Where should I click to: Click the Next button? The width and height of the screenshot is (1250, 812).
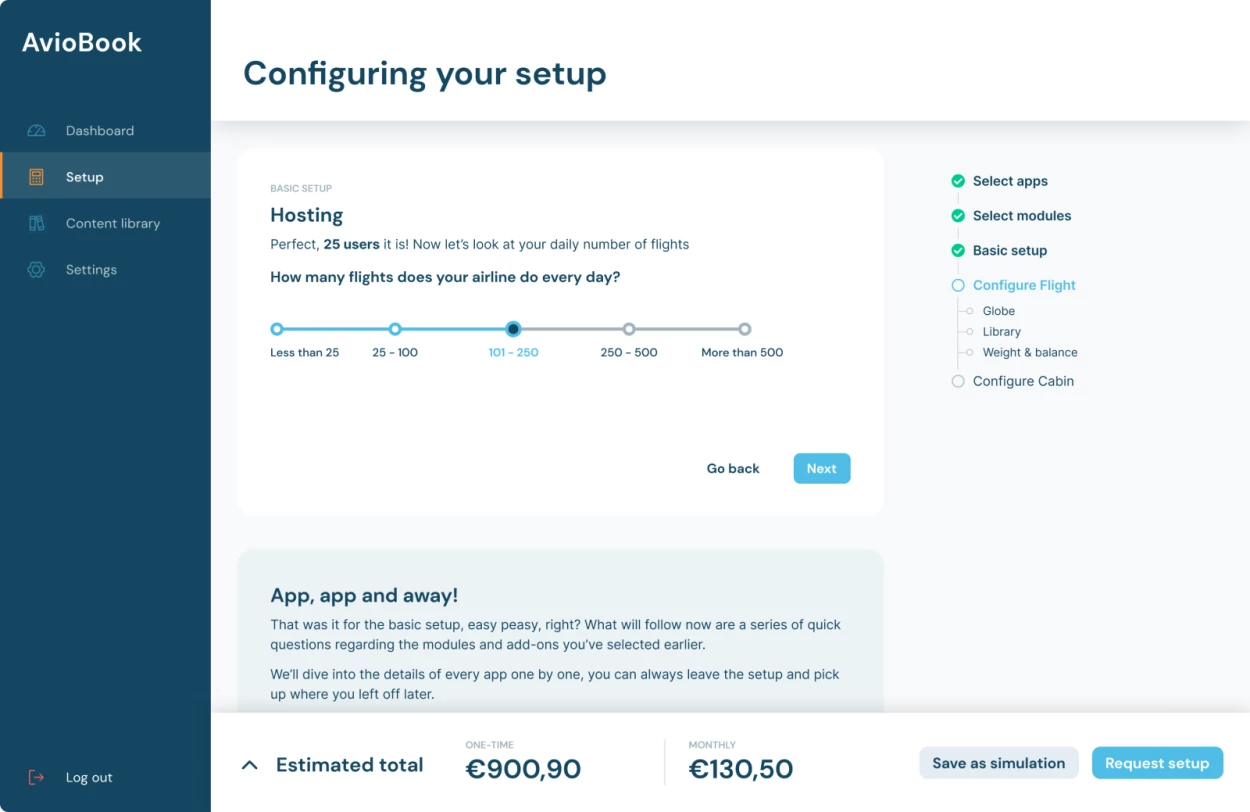click(x=822, y=468)
